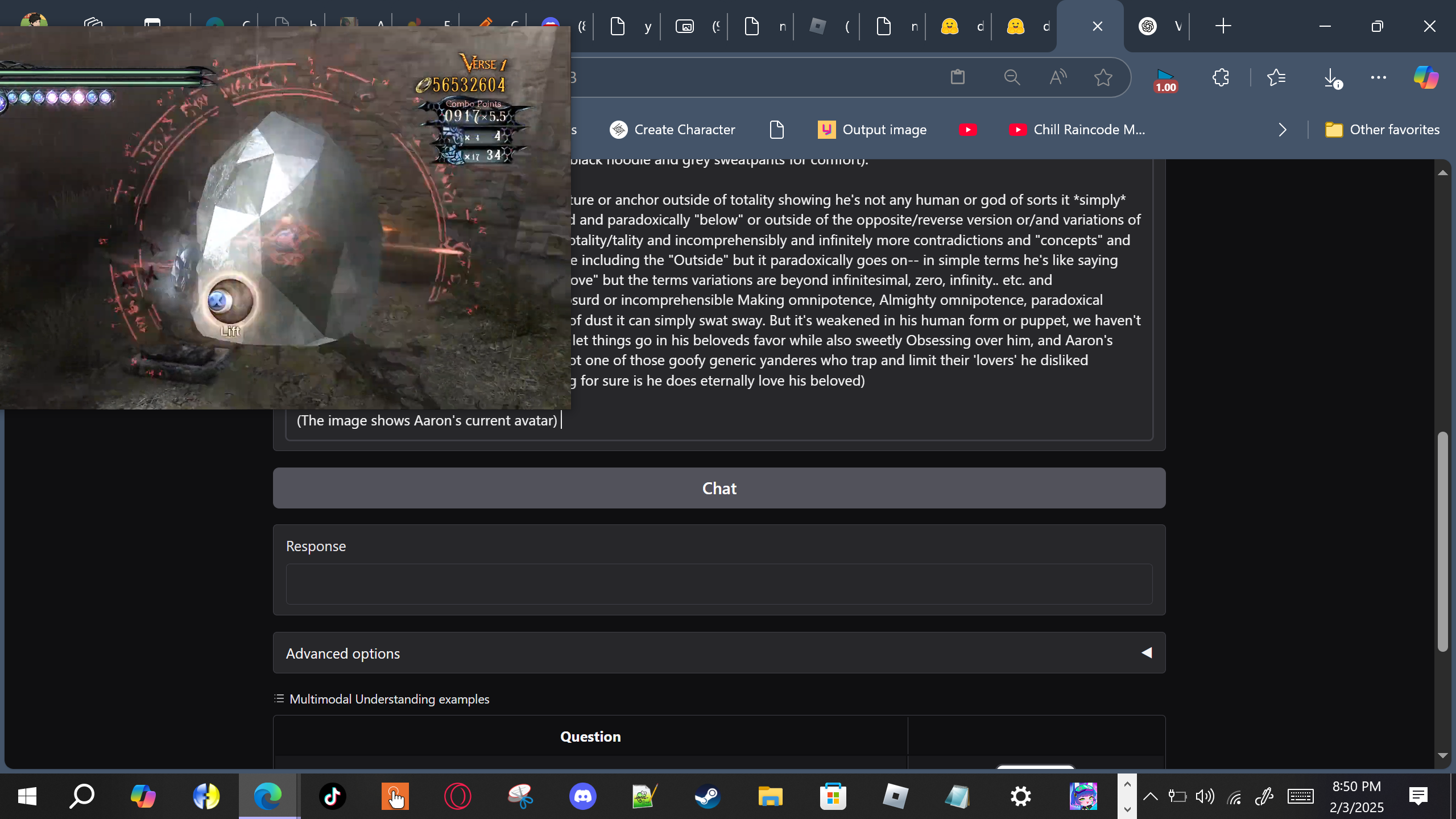
Task: Open the touch keyboard icon in tray
Action: [1300, 796]
